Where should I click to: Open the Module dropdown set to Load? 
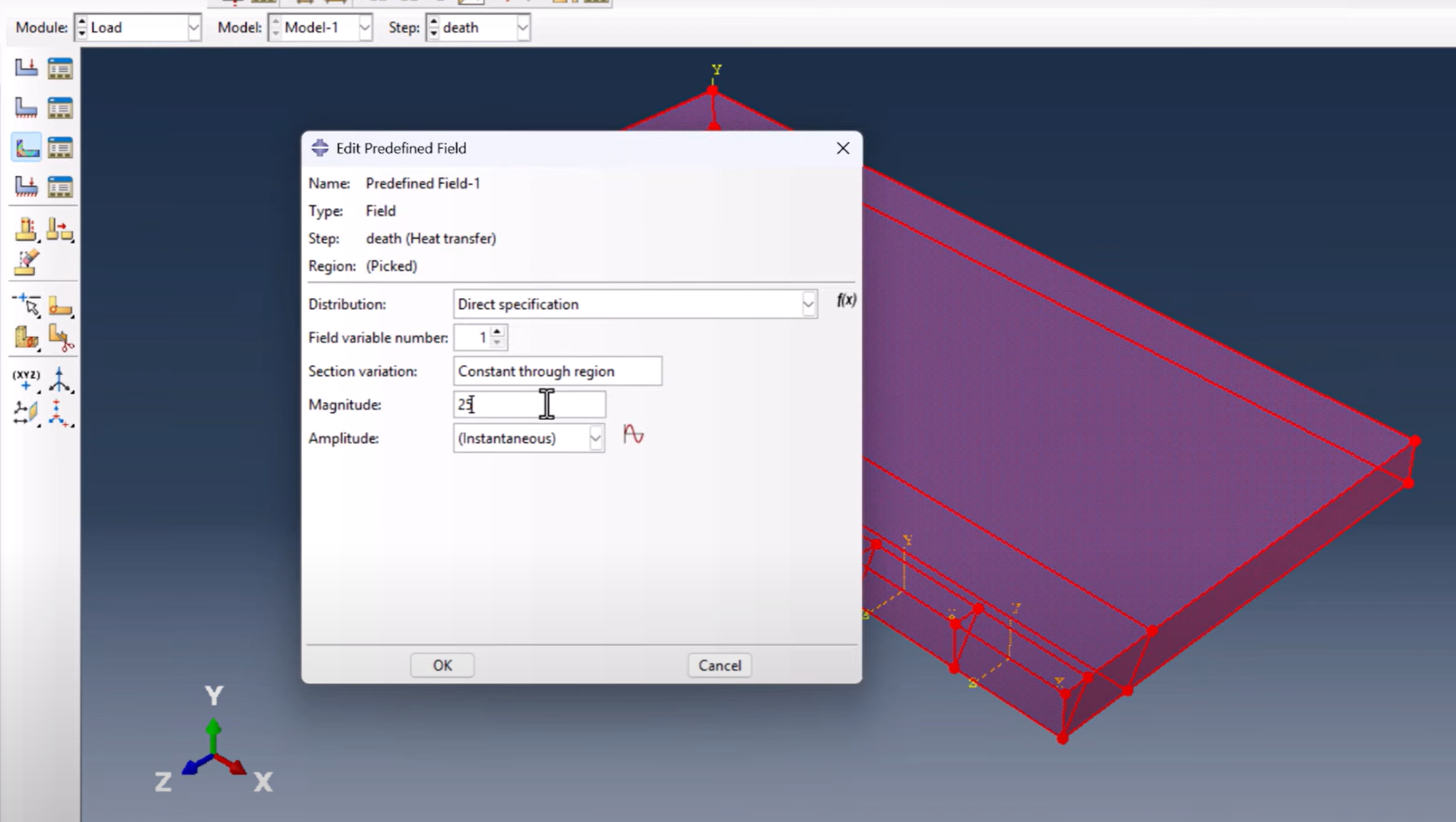coord(194,27)
